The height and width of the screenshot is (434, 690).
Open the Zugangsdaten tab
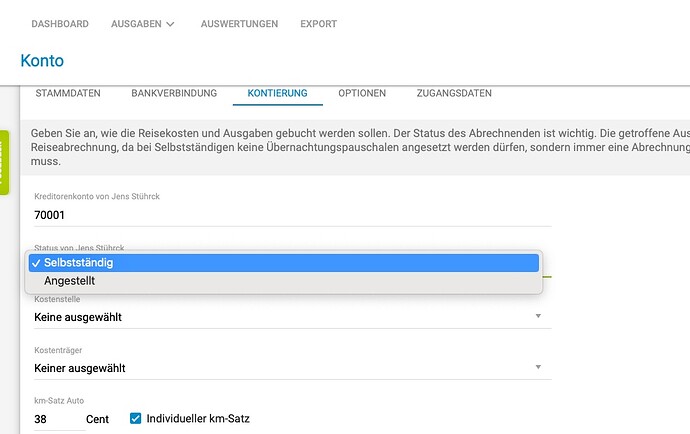click(454, 93)
